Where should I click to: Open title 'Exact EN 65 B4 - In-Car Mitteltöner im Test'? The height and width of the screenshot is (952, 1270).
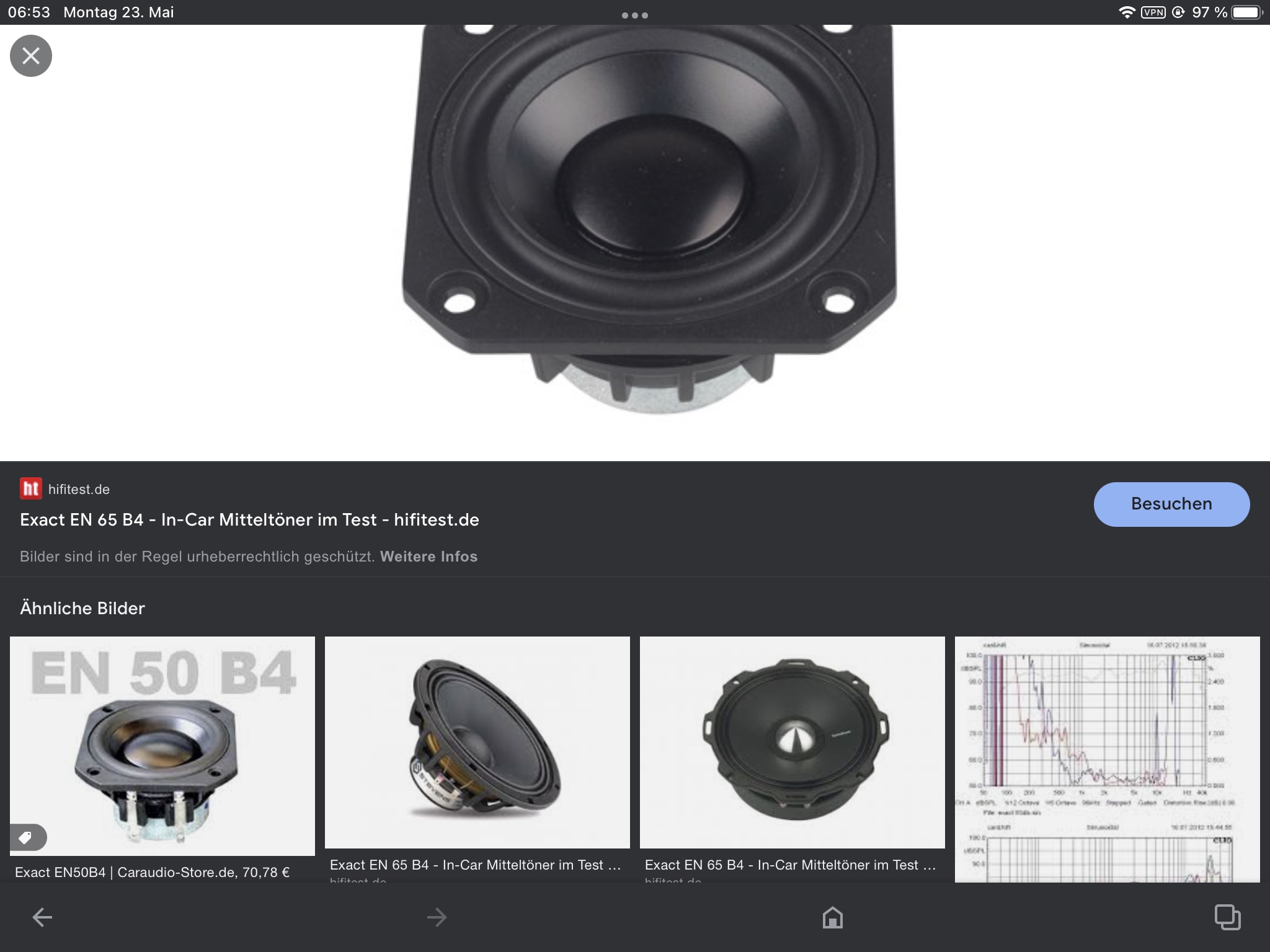(x=249, y=519)
